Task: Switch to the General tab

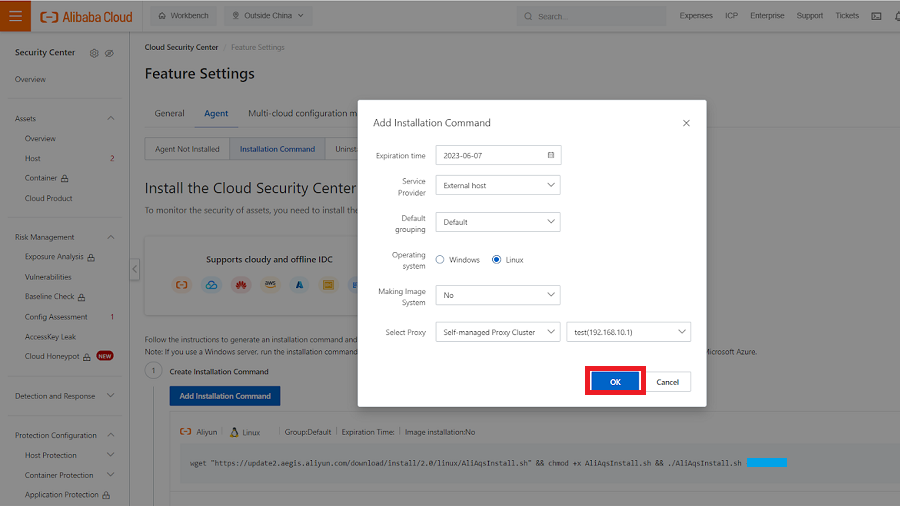Action: 169,113
